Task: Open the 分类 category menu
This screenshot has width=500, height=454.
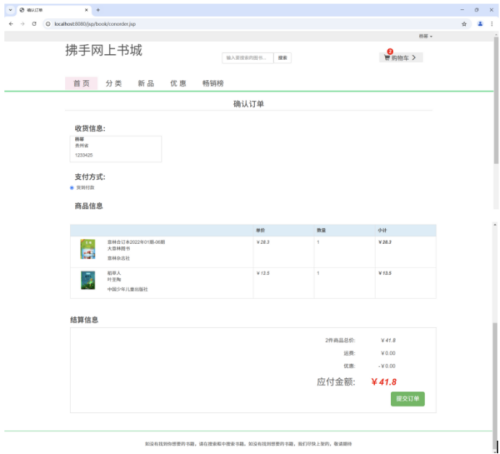Action: pyautogui.click(x=114, y=83)
